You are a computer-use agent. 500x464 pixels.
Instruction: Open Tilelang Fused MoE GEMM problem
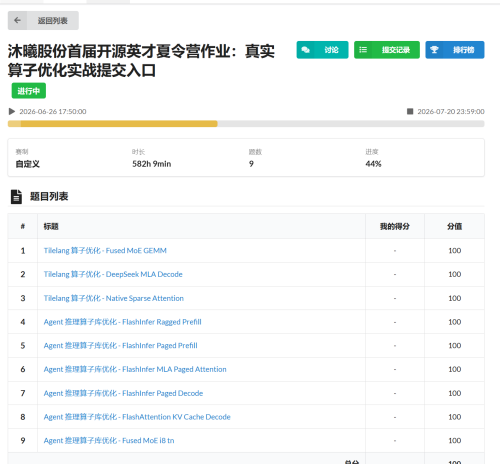pyautogui.click(x=105, y=250)
